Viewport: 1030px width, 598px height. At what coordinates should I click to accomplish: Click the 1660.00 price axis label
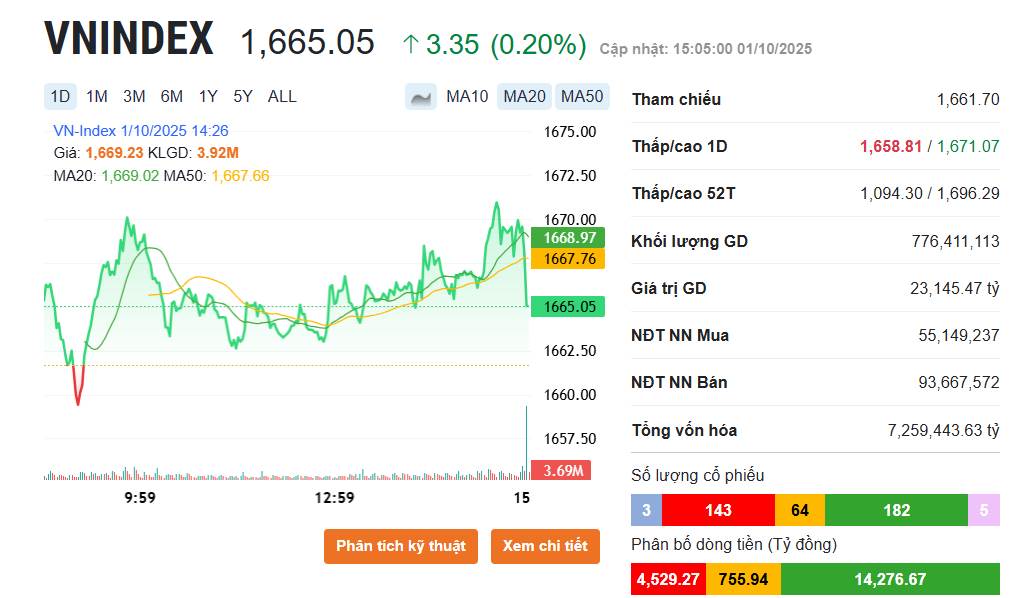coord(570,395)
